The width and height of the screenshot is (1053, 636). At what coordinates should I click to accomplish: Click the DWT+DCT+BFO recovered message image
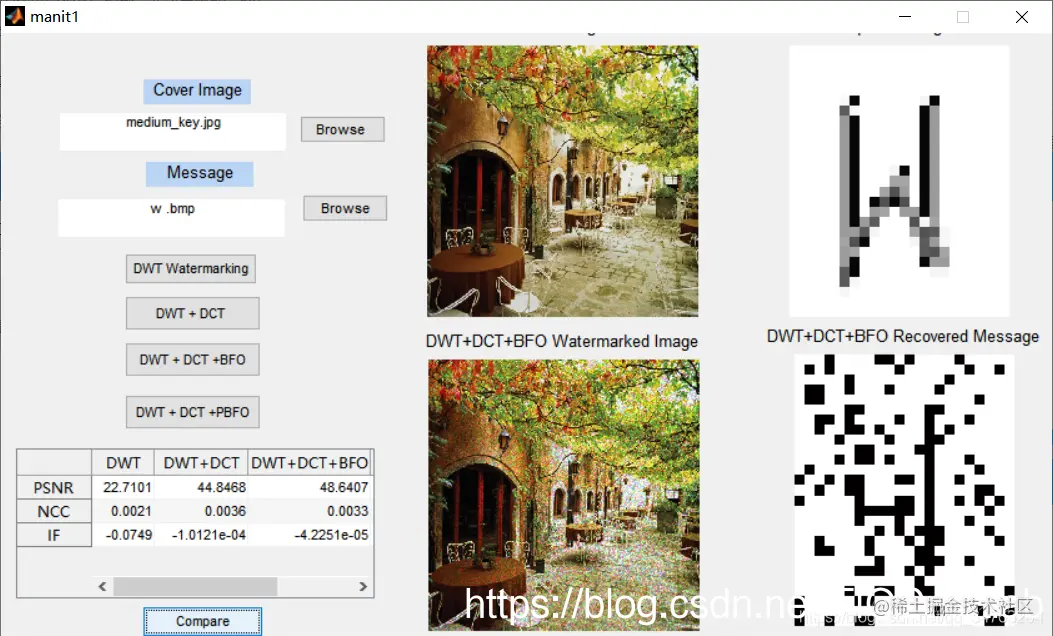[904, 490]
